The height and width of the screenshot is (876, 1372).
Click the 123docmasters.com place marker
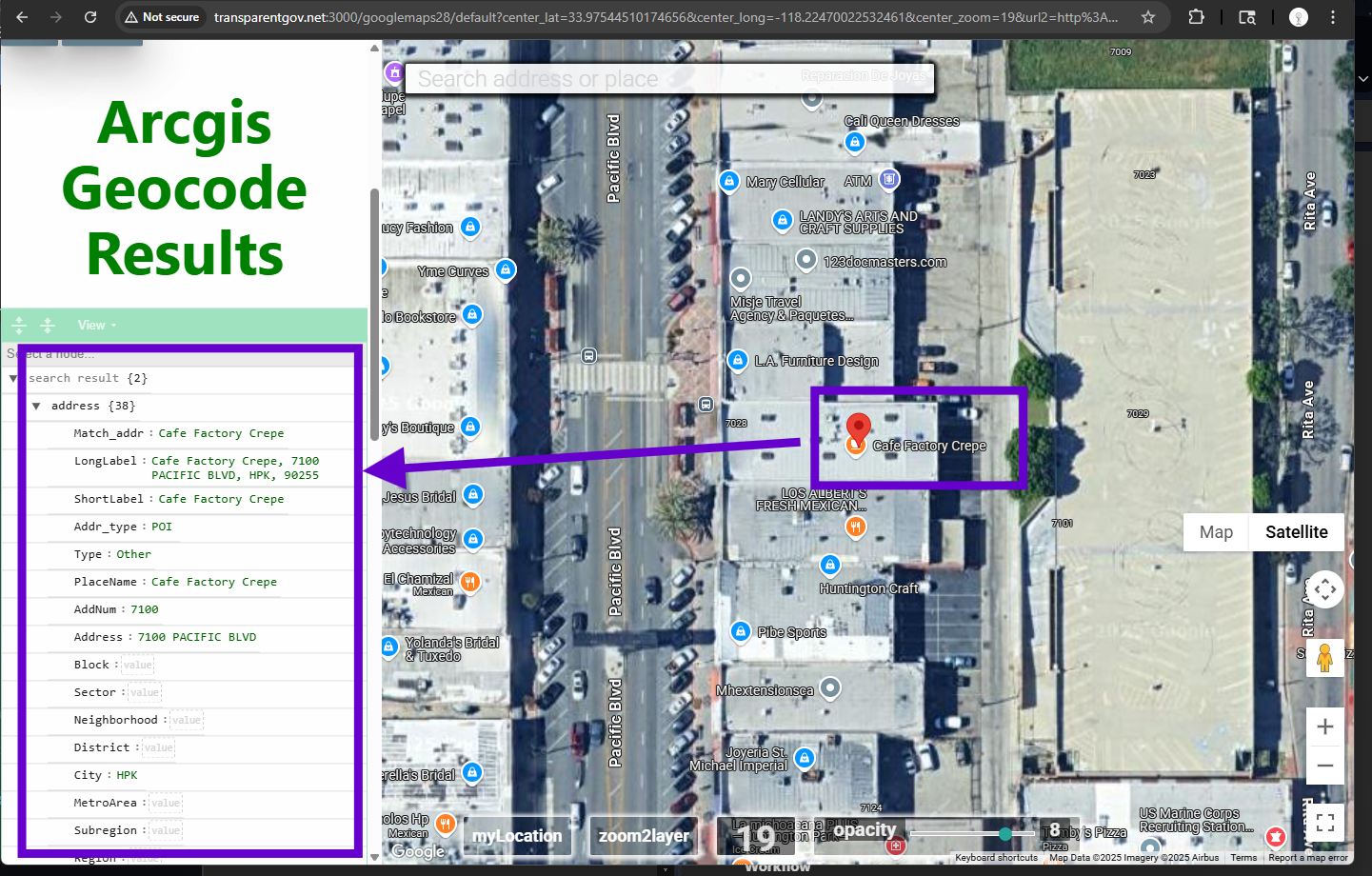coord(806,259)
